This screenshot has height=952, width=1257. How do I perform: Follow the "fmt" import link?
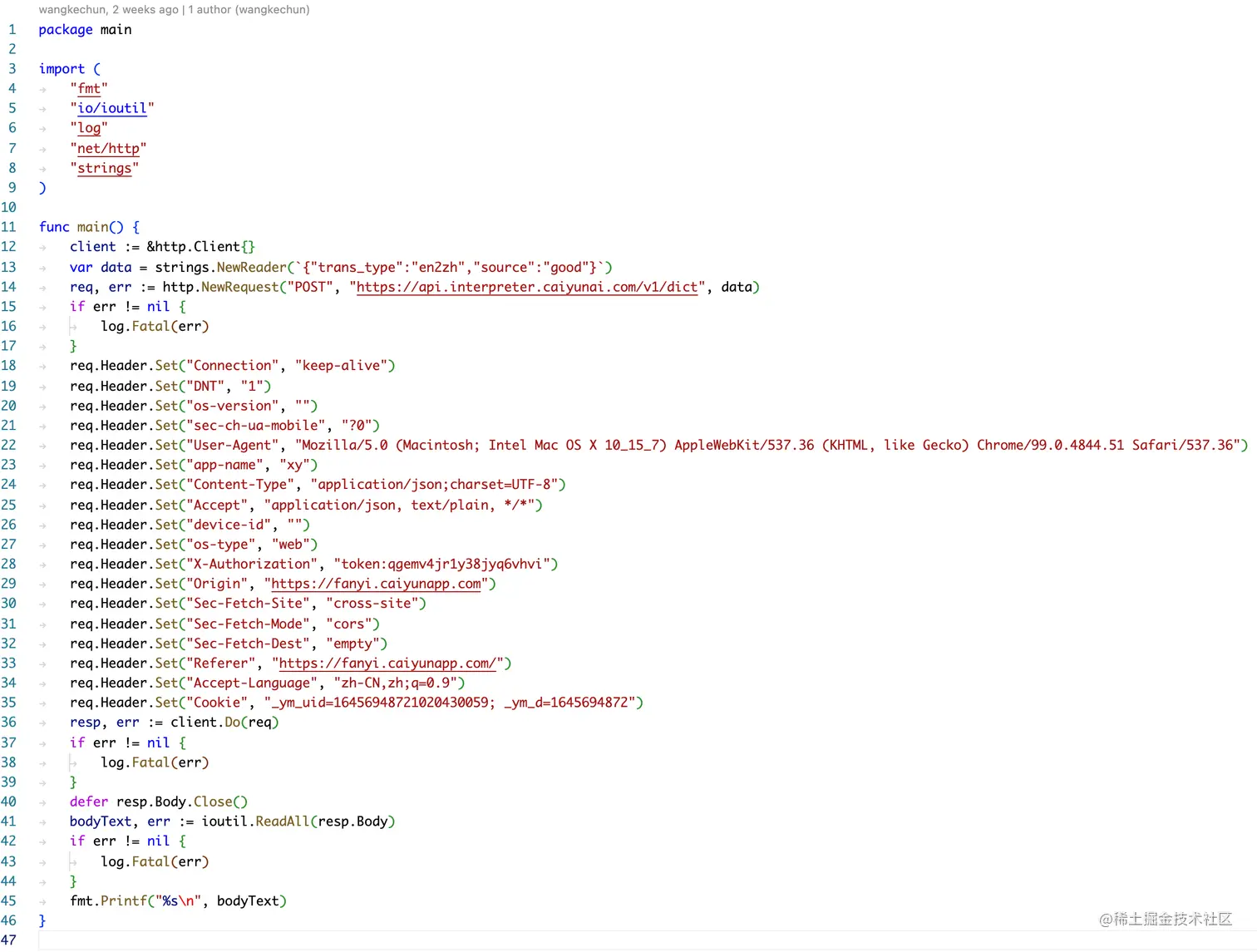[89, 88]
